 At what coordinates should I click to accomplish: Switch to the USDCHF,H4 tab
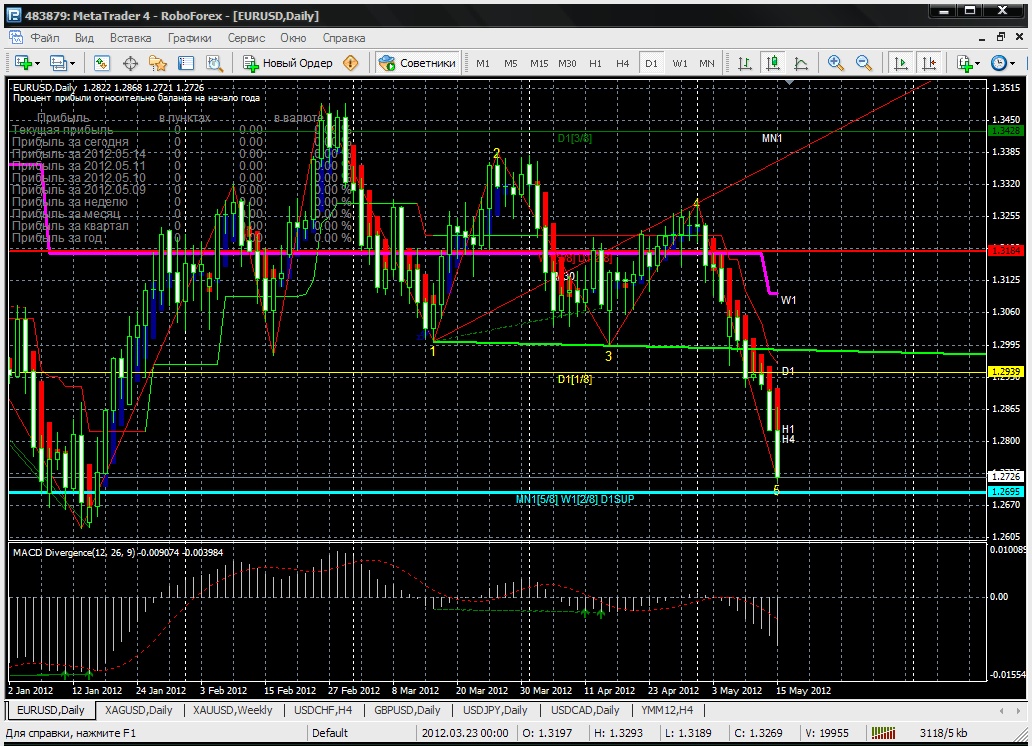[x=323, y=710]
